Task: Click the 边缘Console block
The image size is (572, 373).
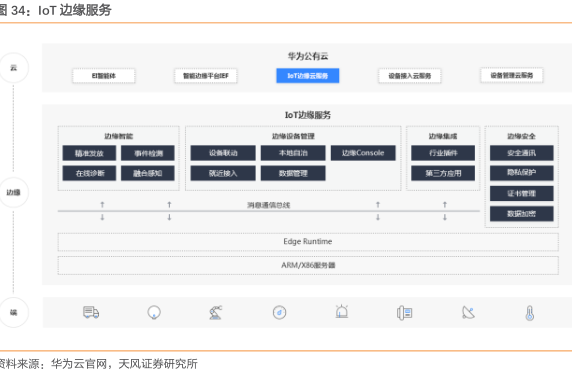Action: [x=363, y=153]
